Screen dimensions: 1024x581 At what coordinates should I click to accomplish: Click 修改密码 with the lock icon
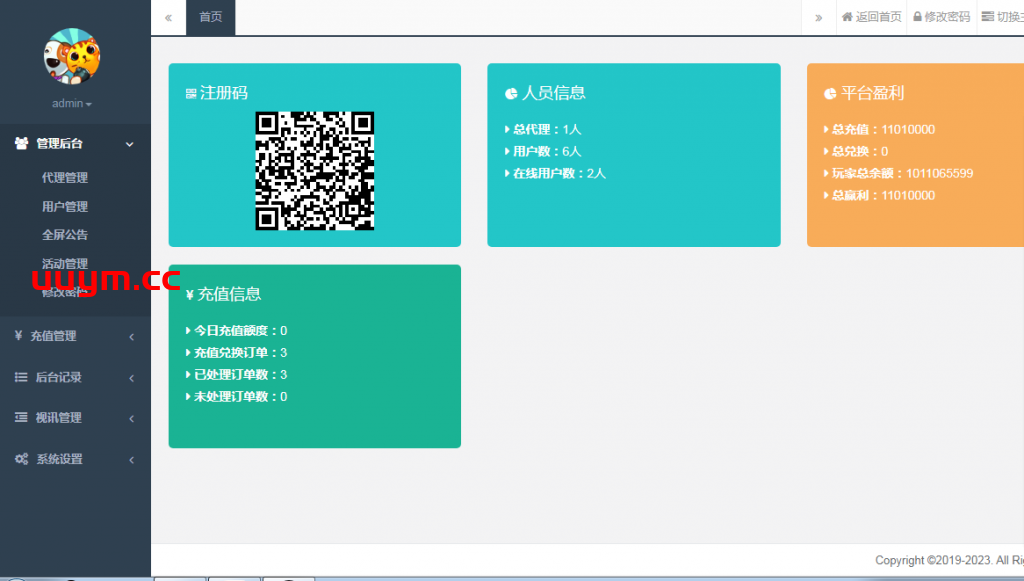tap(941, 17)
